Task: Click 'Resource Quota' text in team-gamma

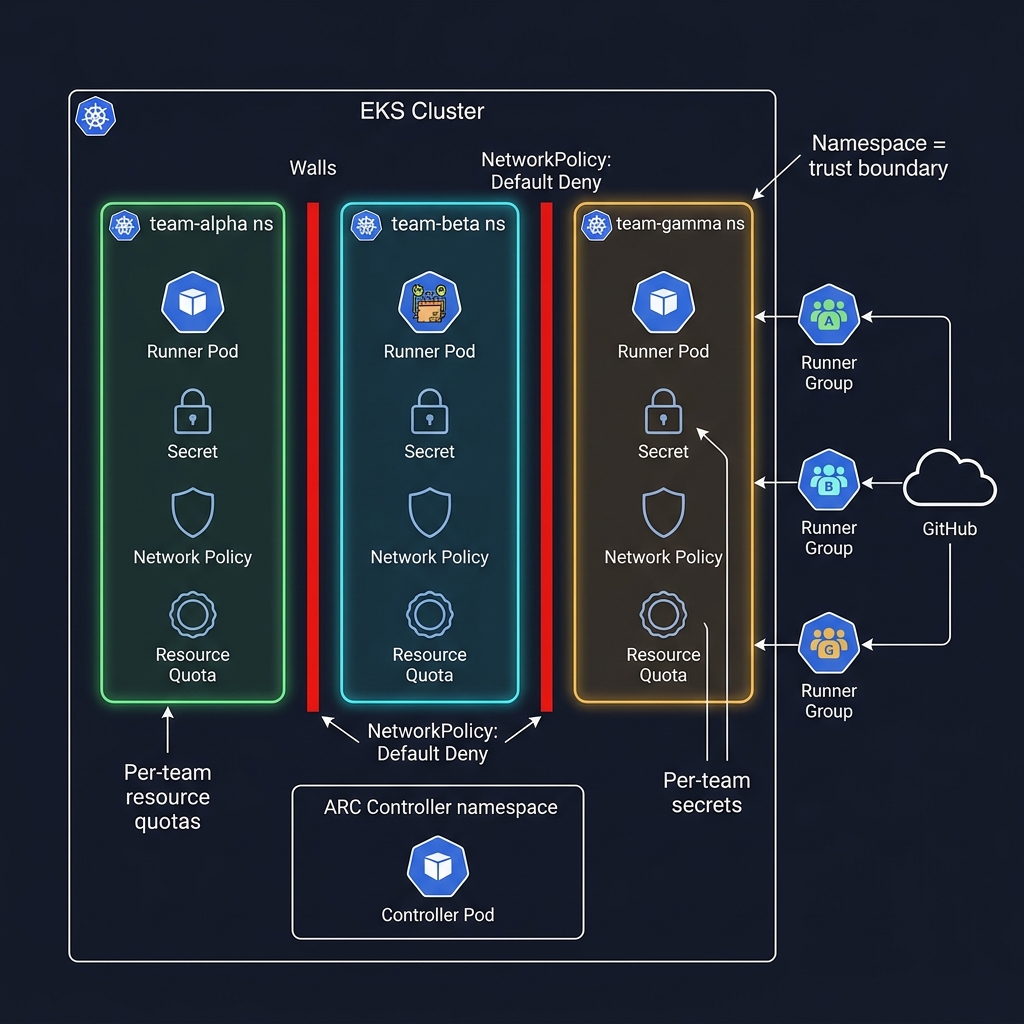Action: click(x=664, y=665)
